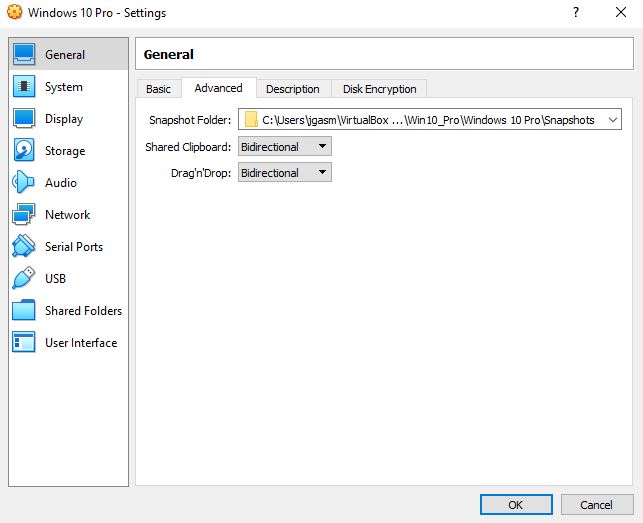
Task: Click the Audio speaker icon
Action: pos(23,182)
